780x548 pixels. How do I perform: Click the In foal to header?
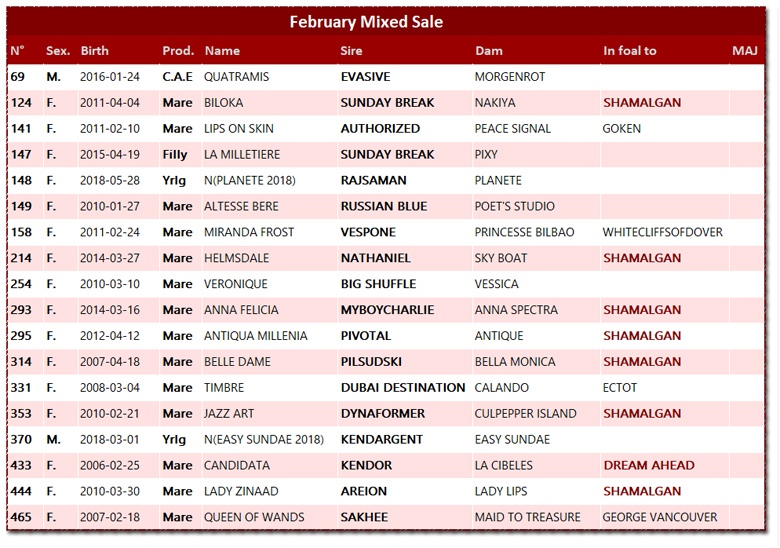point(630,51)
